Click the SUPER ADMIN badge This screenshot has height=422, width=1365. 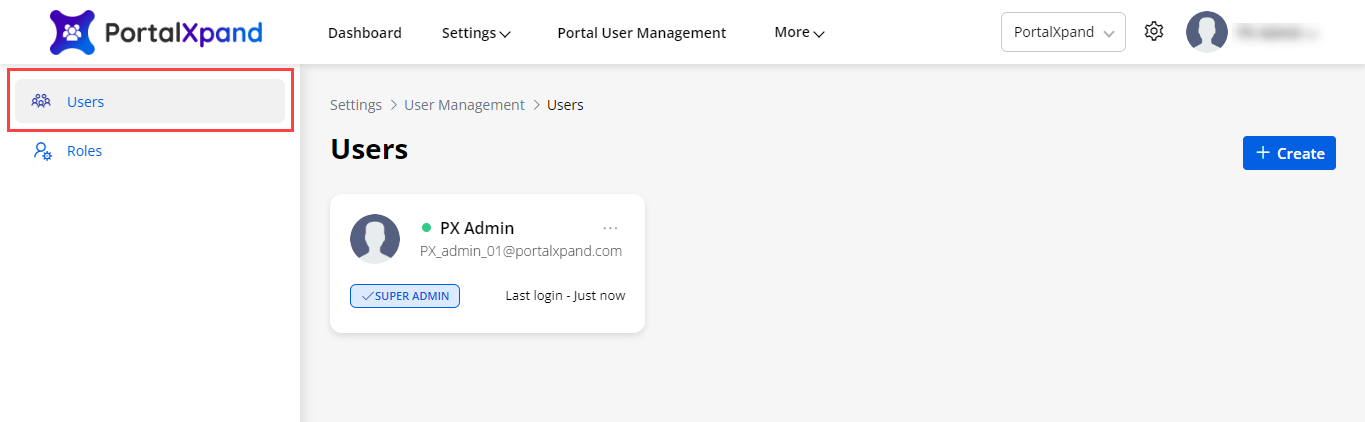click(x=405, y=296)
